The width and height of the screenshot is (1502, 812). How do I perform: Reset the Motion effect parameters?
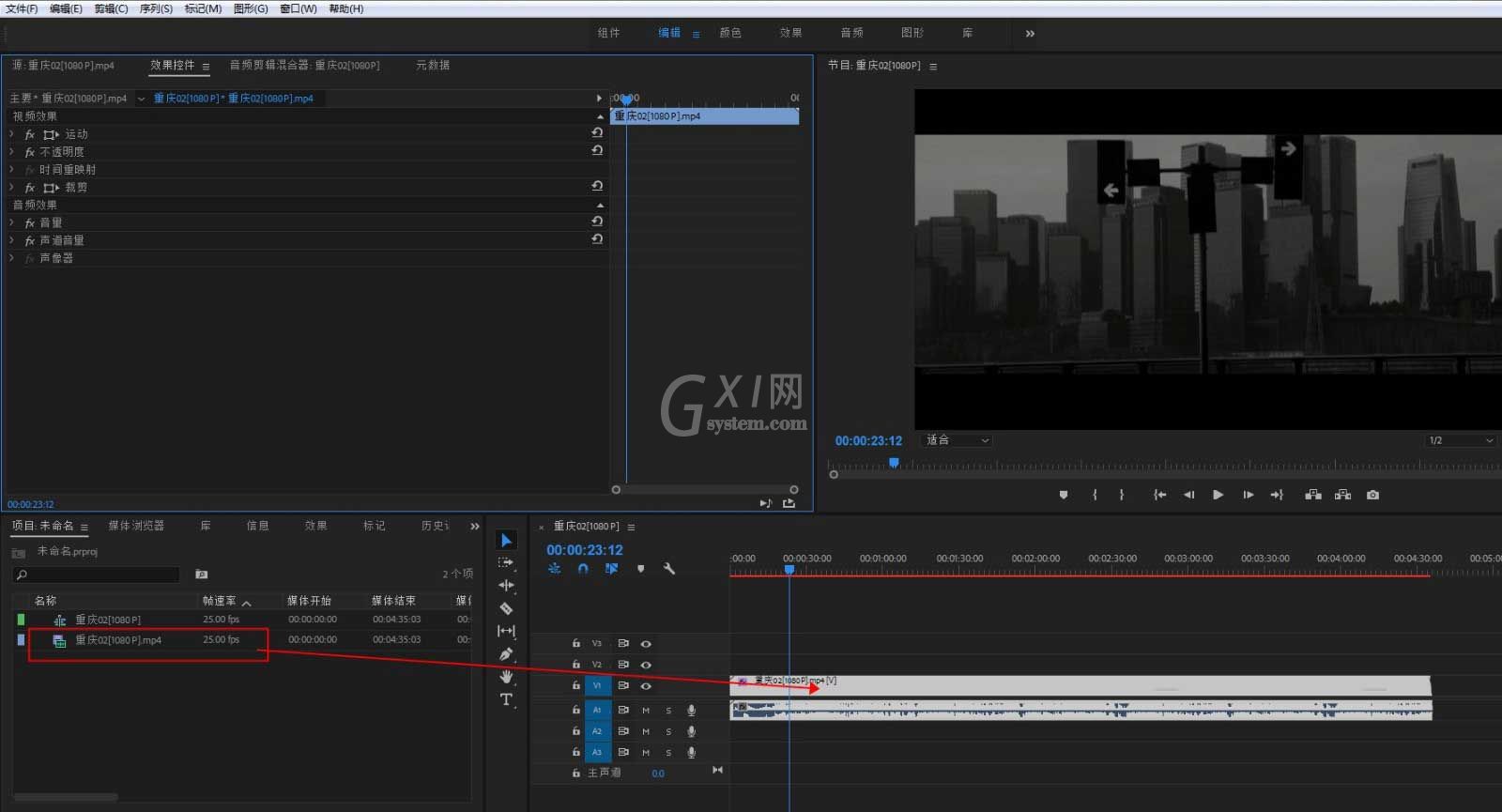(597, 132)
